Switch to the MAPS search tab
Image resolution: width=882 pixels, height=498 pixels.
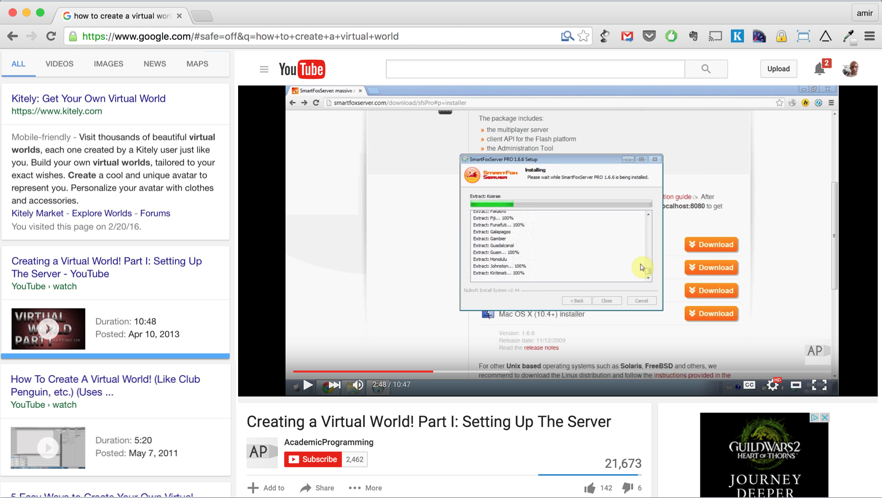tap(197, 64)
